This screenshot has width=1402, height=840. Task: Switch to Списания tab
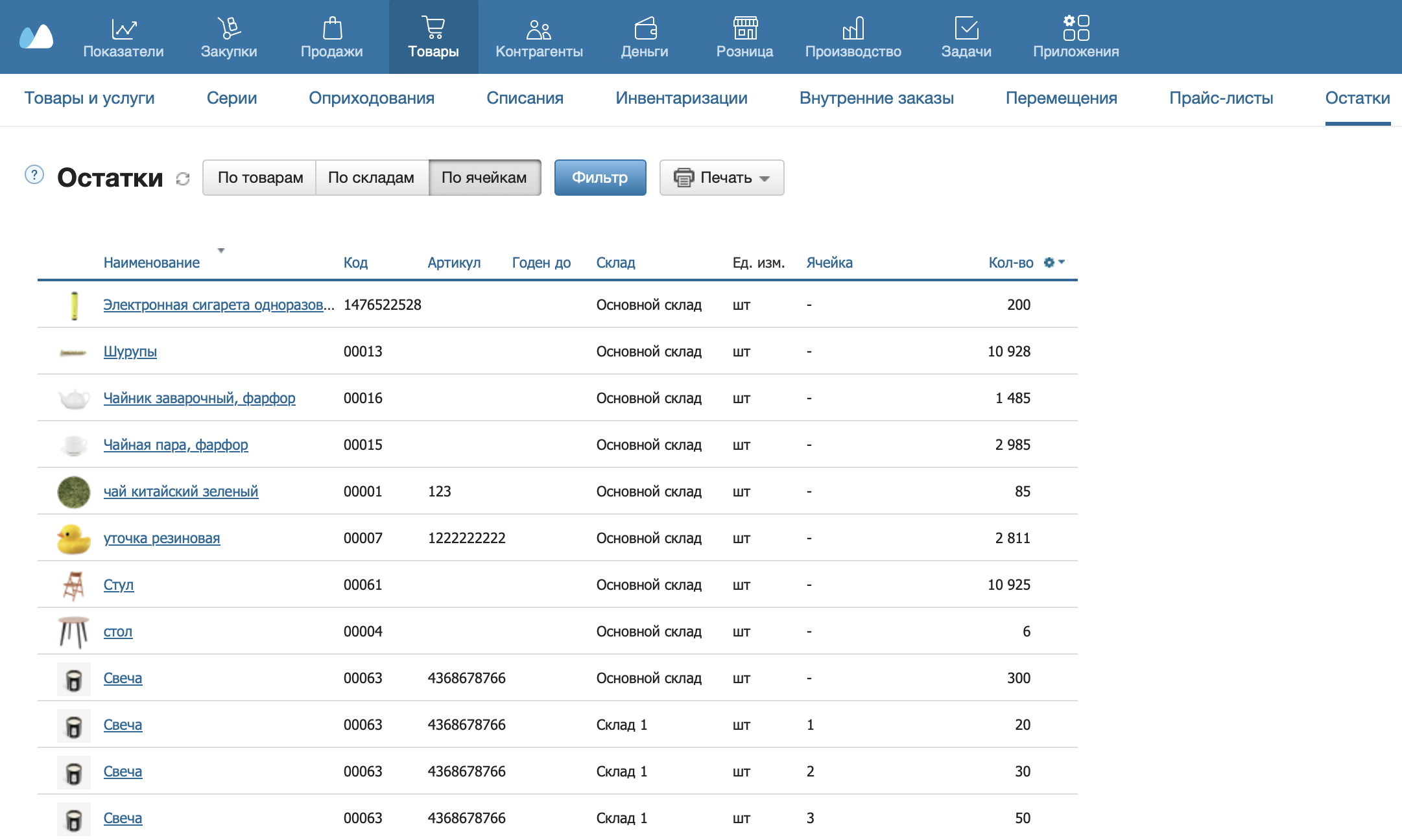(525, 98)
